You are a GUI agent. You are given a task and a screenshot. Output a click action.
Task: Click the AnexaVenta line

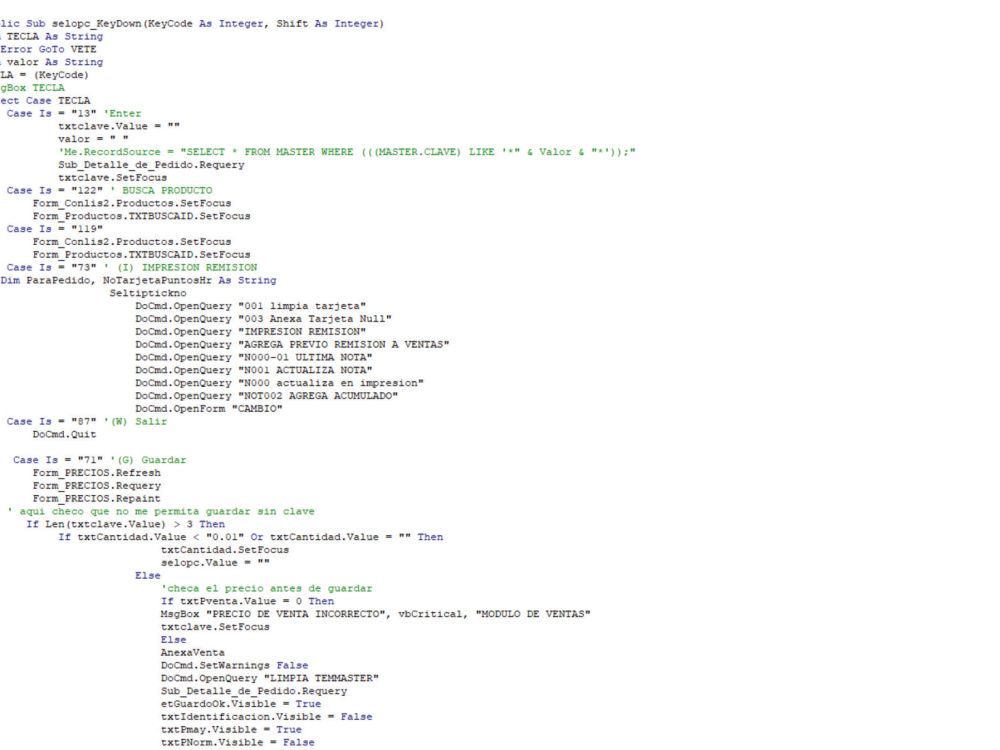(193, 652)
